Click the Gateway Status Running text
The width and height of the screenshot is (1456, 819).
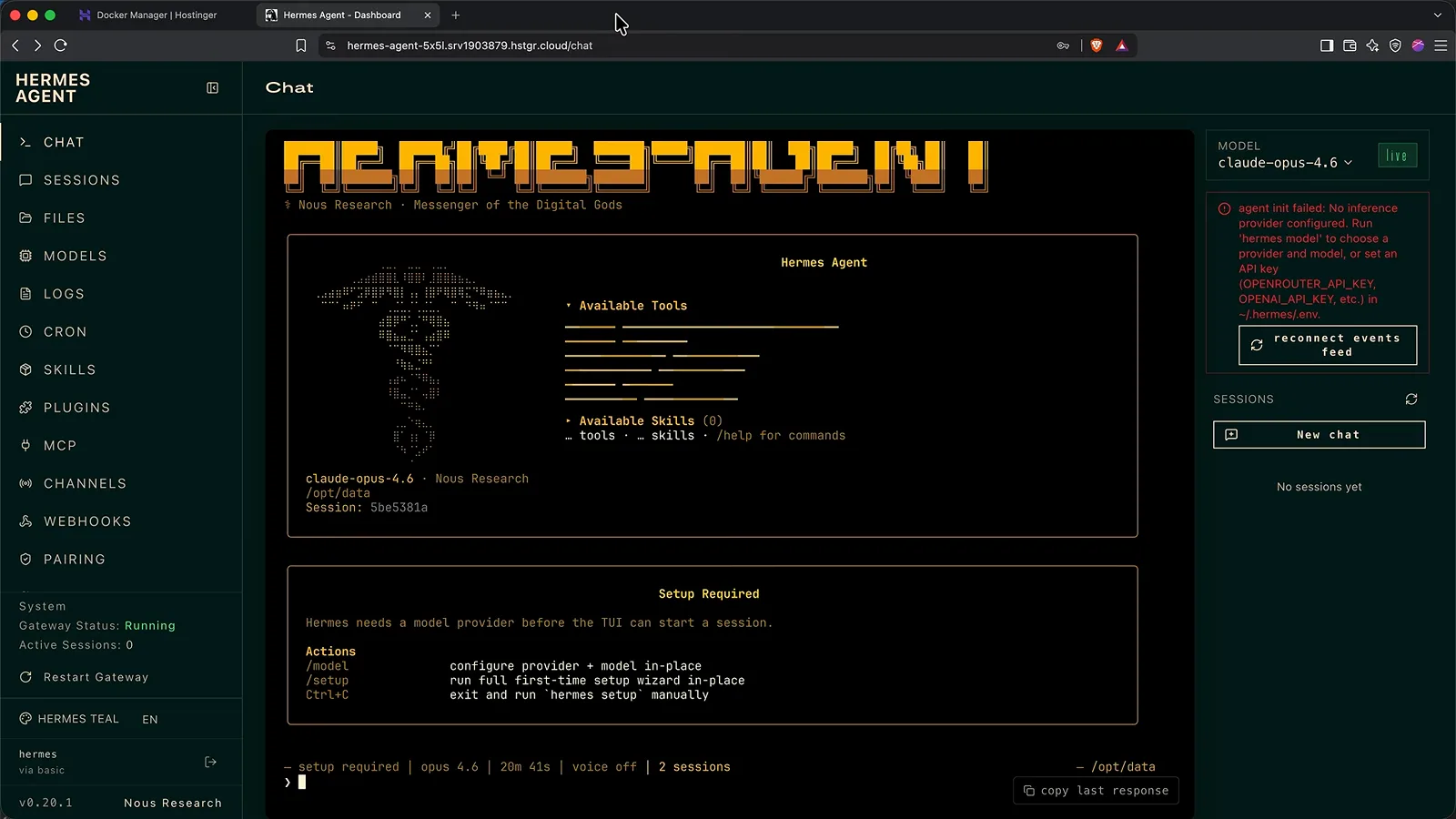click(97, 626)
